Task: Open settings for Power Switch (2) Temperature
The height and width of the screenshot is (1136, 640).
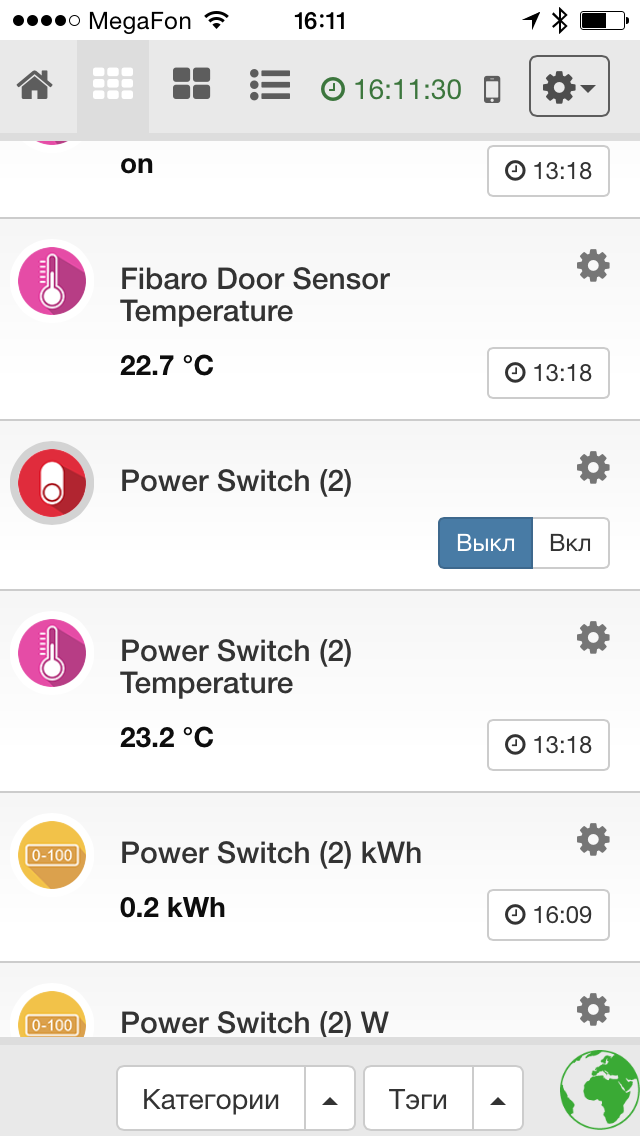Action: pos(593,637)
